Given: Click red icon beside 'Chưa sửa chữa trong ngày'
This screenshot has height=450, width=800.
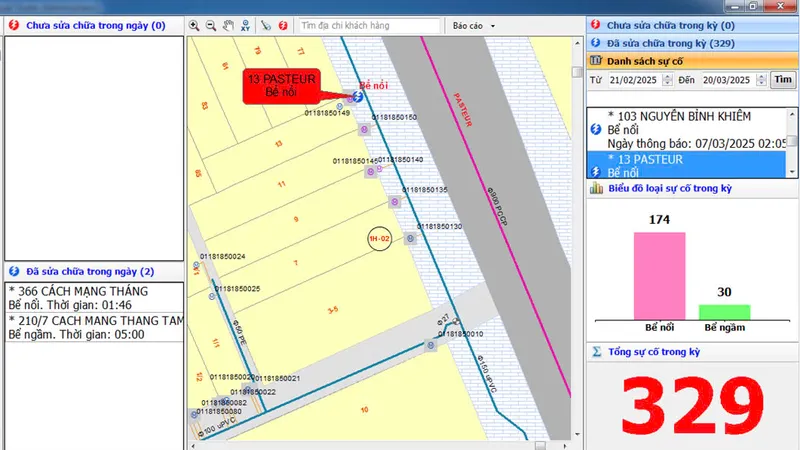Looking at the screenshot, I should (14, 25).
